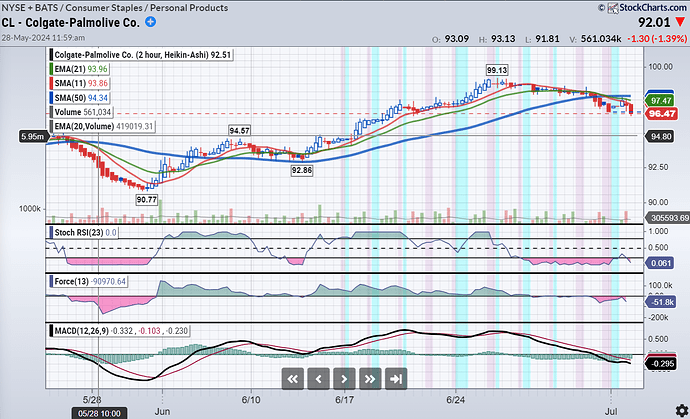Click the 6/24 date axis label
690x419 pixels.
455,400
